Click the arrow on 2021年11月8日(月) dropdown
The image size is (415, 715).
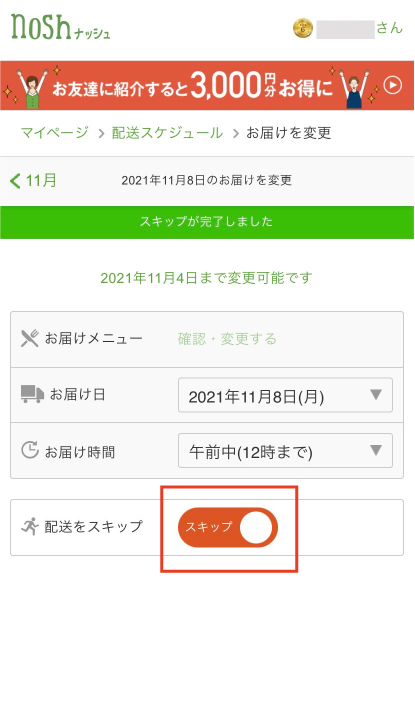[x=376, y=395]
